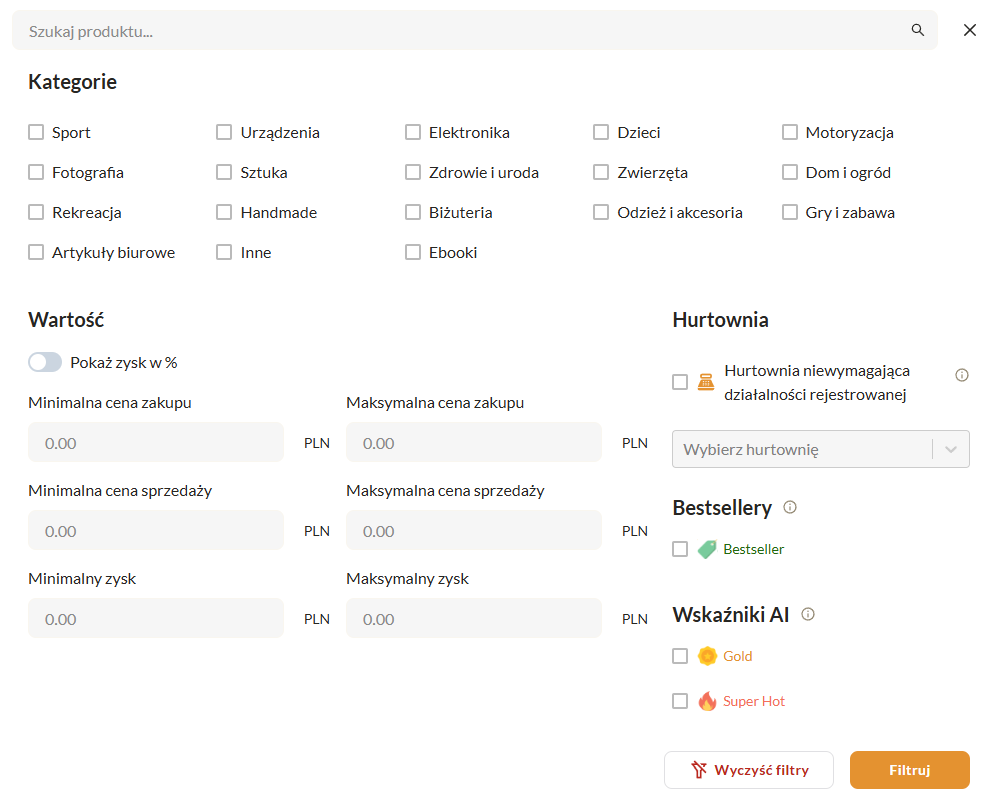Toggle the Pokaż zysk w % switch
Viewport: 1000px width, 802px height.
click(45, 362)
